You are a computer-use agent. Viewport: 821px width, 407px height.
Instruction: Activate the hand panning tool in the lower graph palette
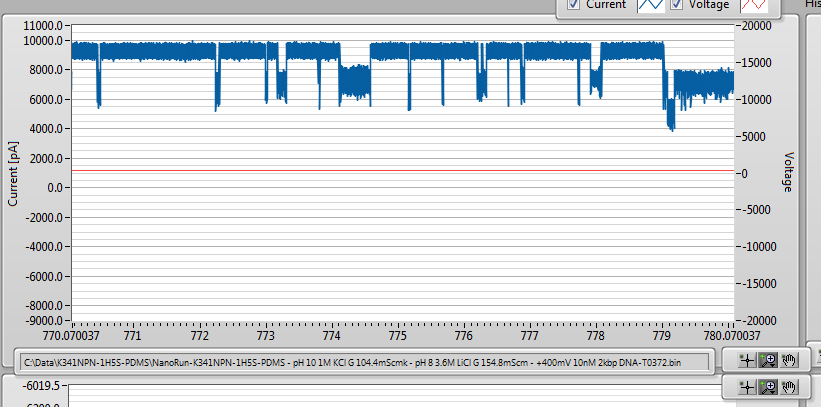coord(789,387)
